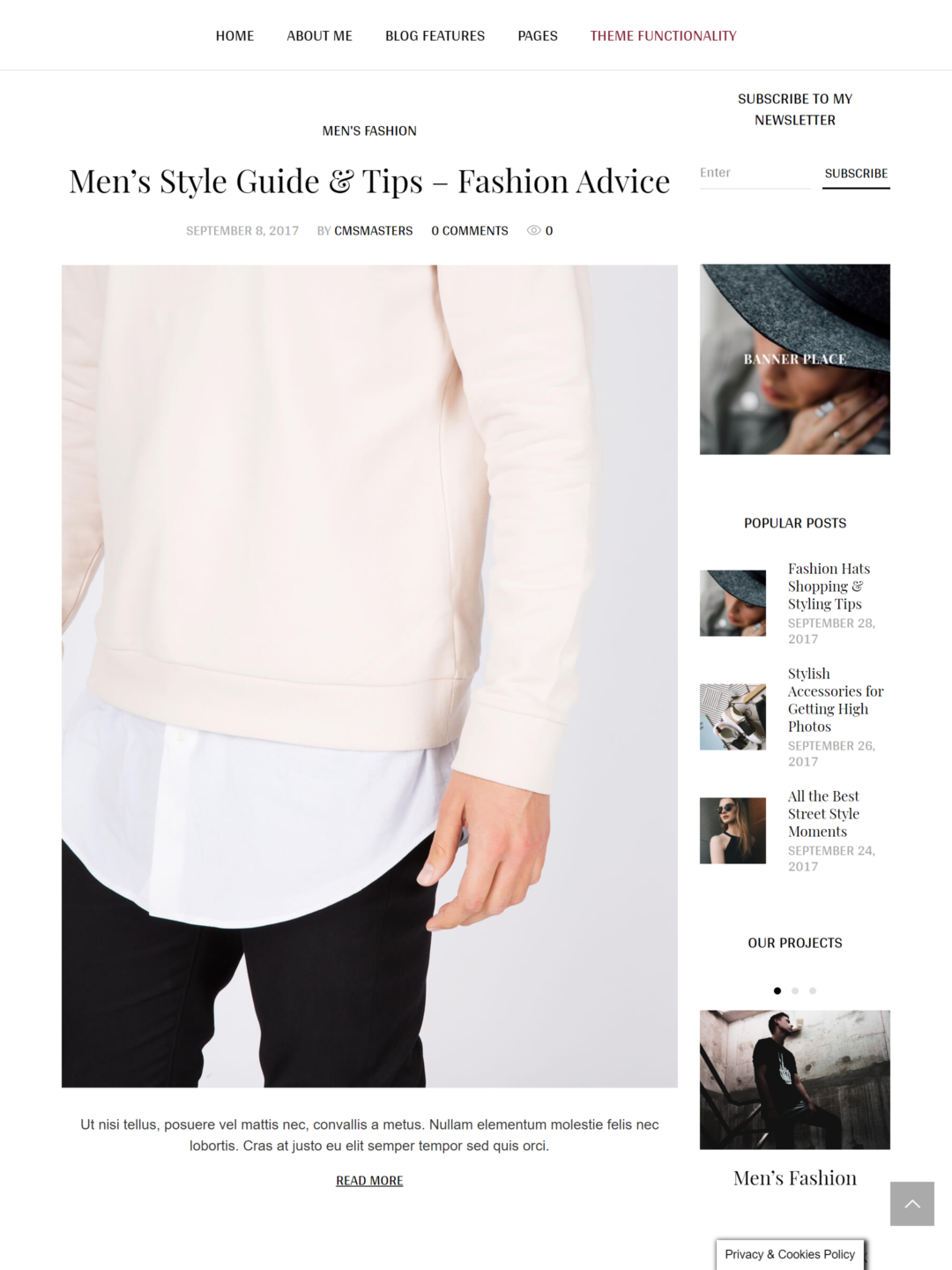This screenshot has height=1270, width=952.
Task: Open the Men's Fashion category link
Action: point(369,131)
